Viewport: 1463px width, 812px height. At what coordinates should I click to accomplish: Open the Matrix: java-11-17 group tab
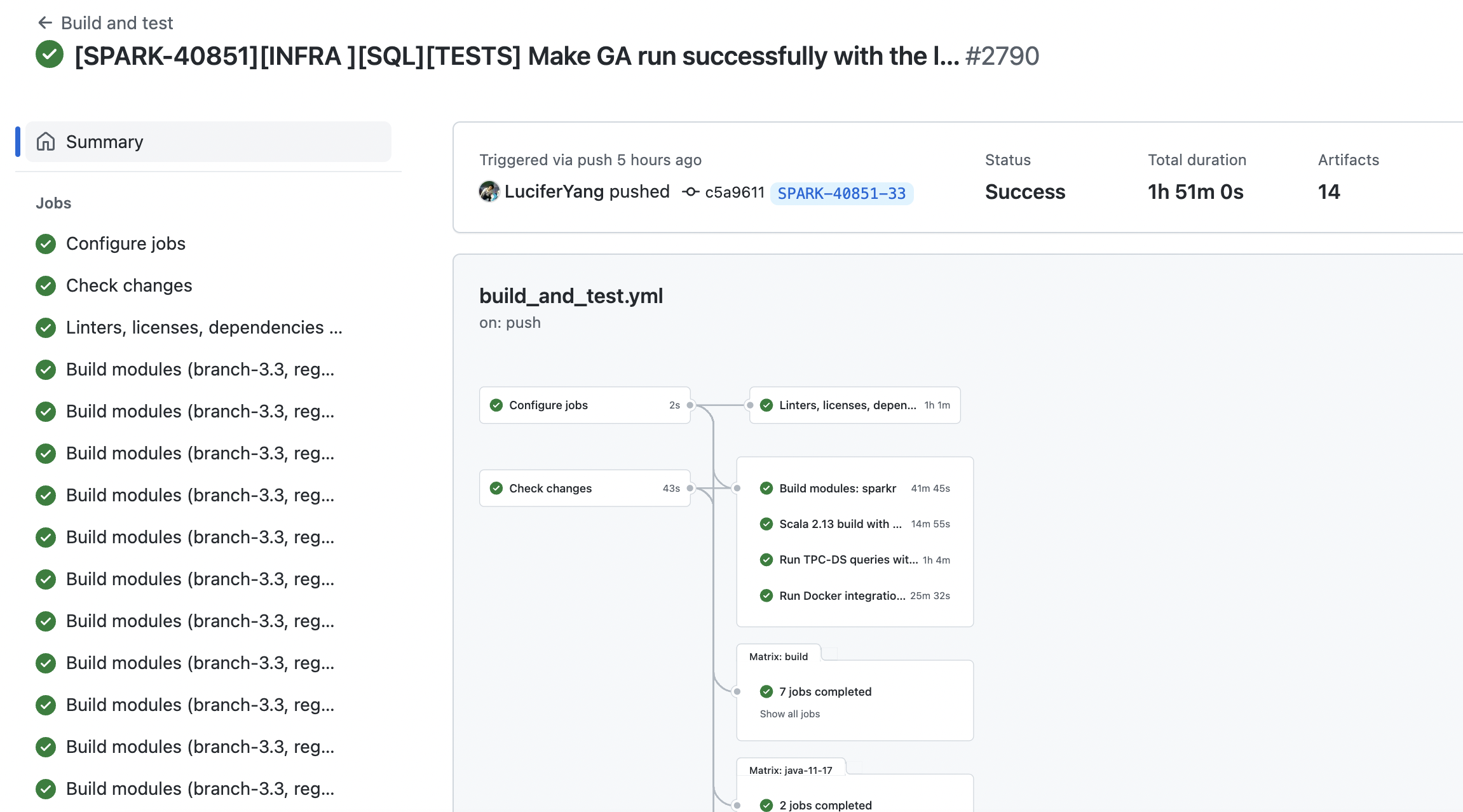point(790,770)
